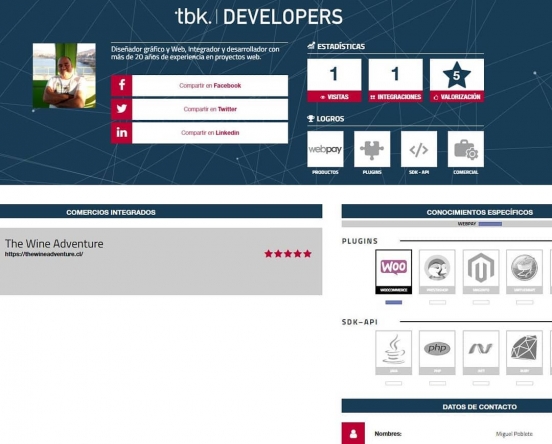
Task: Choose the PrestaShop plugin icon
Action: pos(437,271)
